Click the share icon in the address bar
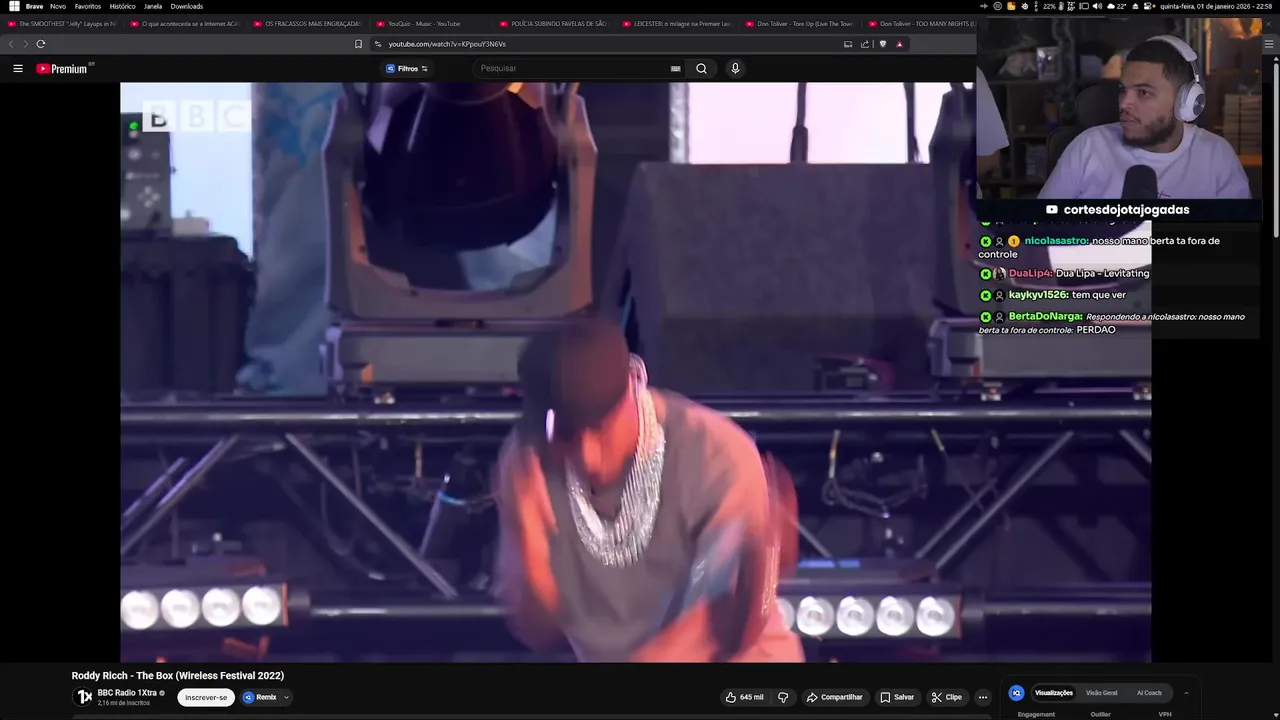 (865, 44)
